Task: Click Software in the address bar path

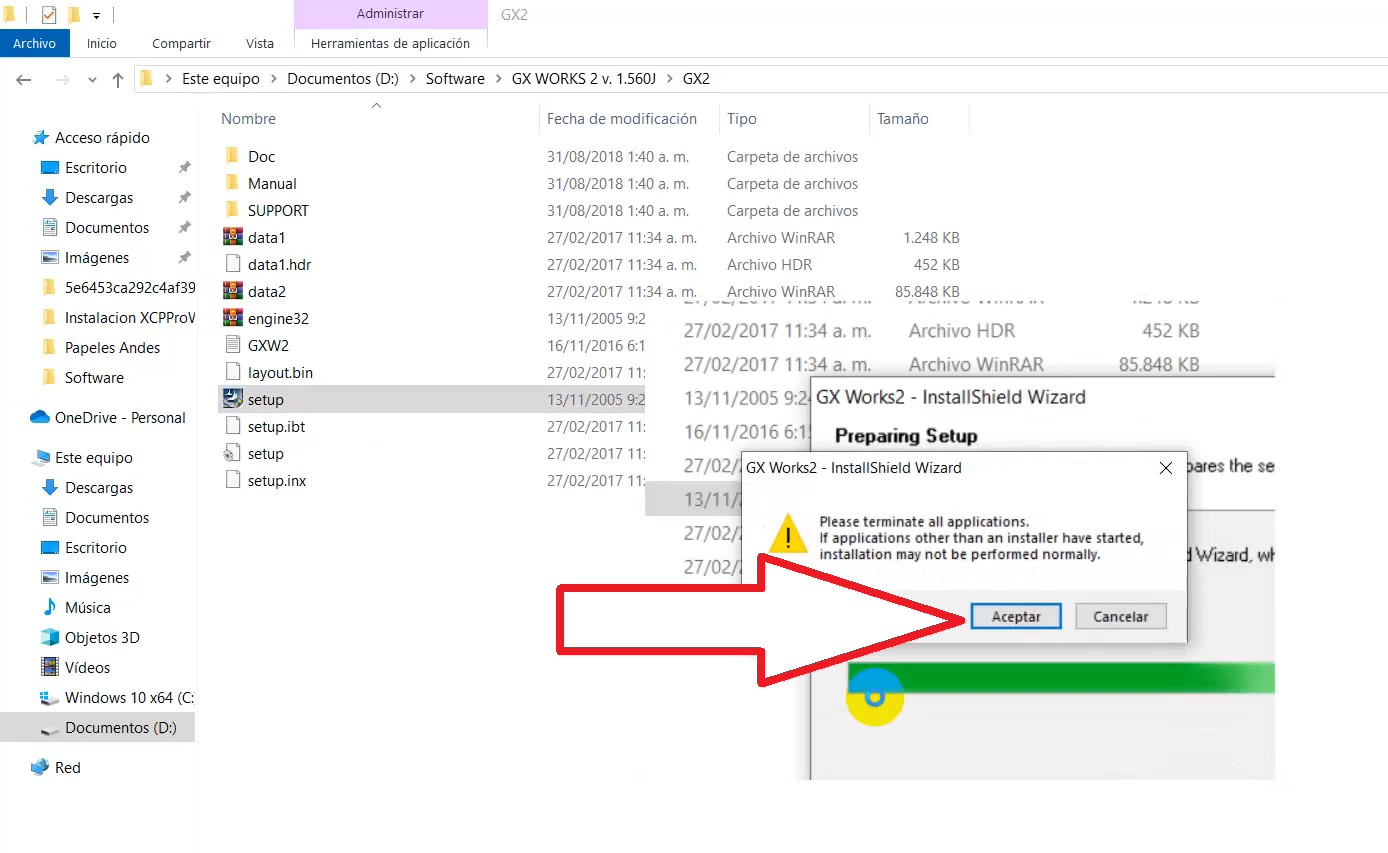Action: pyautogui.click(x=455, y=79)
